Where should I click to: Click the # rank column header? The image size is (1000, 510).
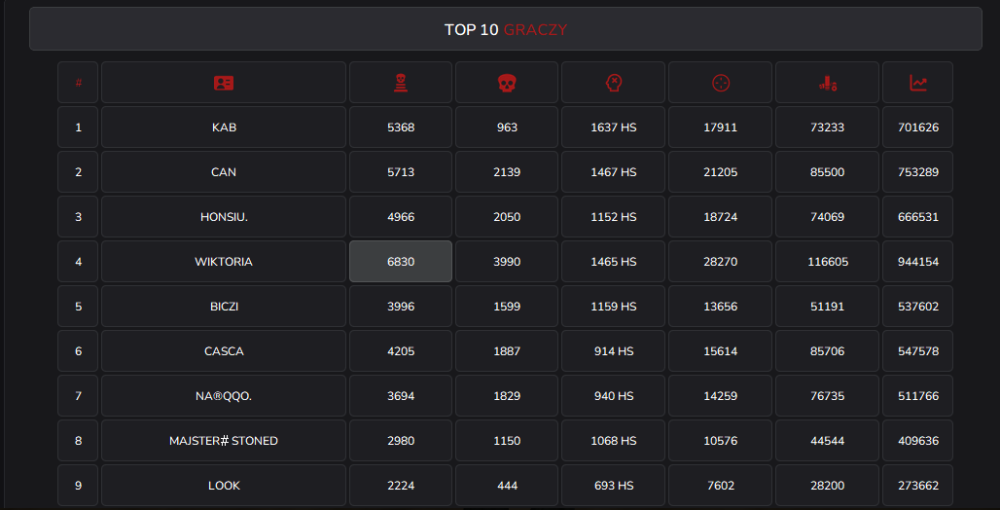click(x=78, y=82)
